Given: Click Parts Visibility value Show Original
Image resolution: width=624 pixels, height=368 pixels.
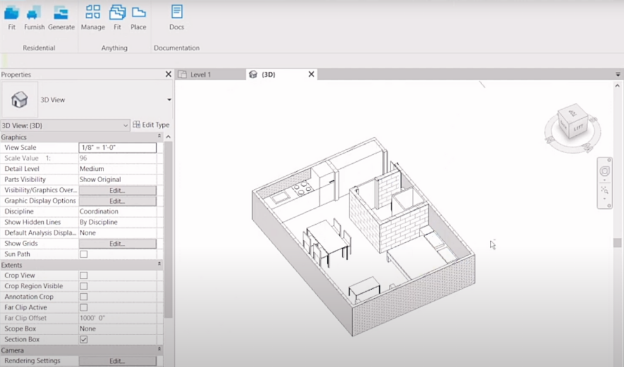Looking at the screenshot, I should pyautogui.click(x=100, y=179).
